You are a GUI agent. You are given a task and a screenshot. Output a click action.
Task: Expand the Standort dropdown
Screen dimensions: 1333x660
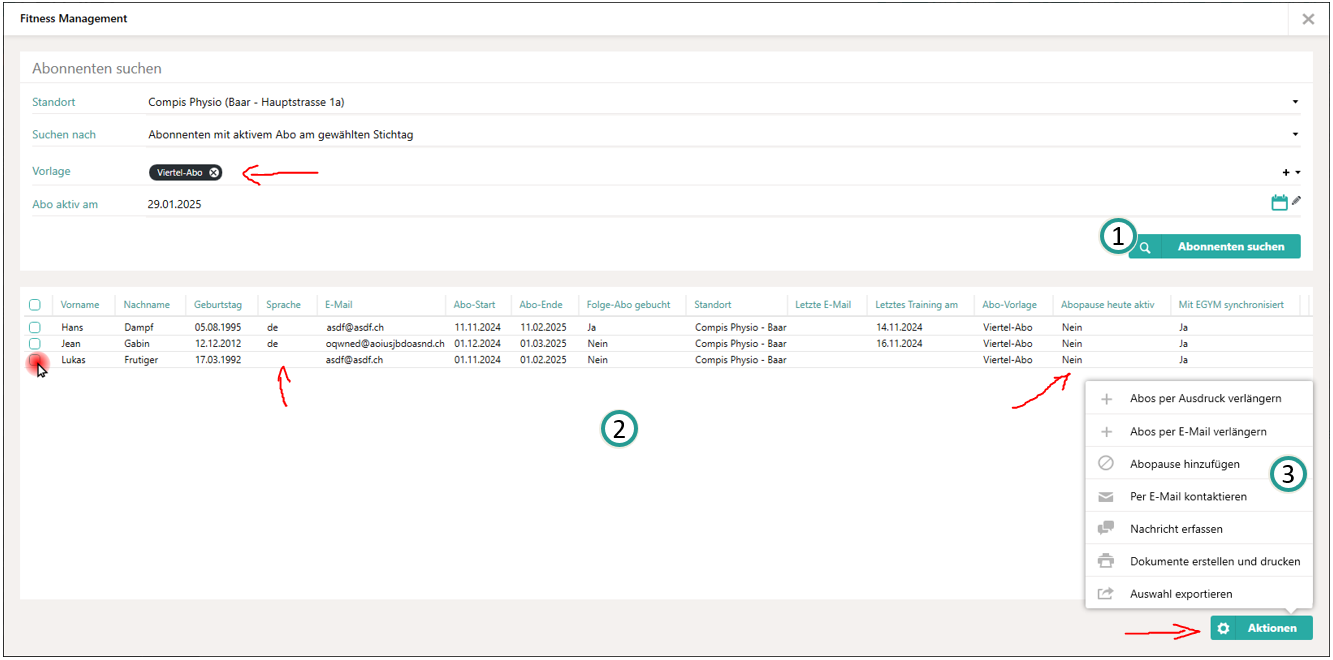pos(1295,102)
